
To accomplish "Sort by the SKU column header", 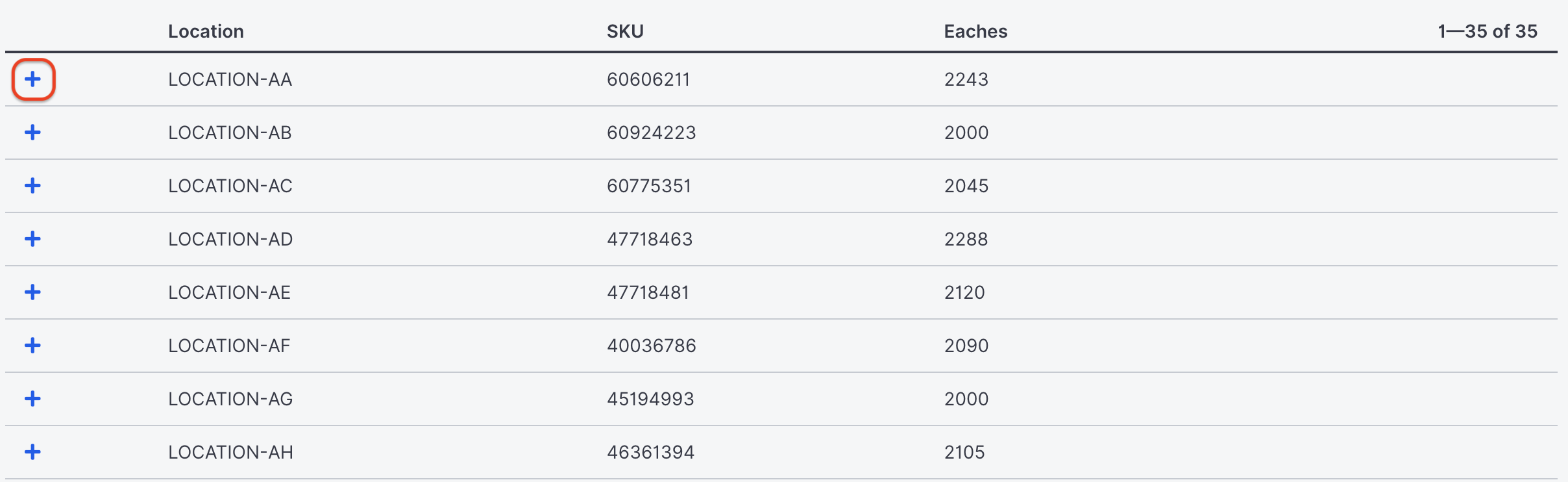I will pos(625,31).
